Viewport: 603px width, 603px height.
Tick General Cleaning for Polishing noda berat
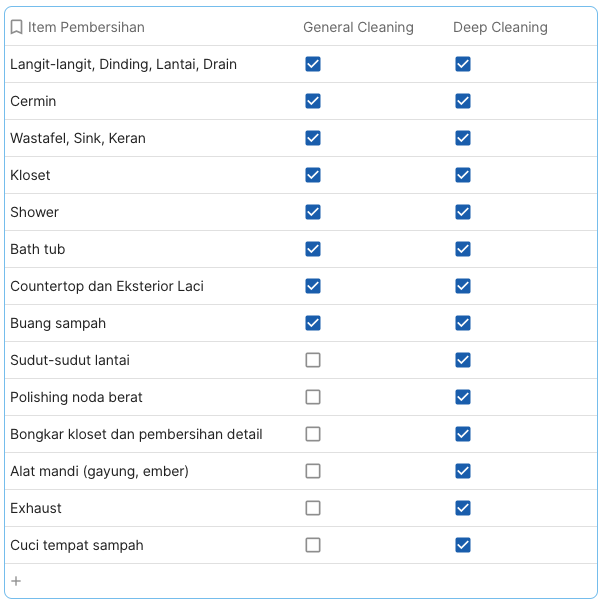(313, 397)
